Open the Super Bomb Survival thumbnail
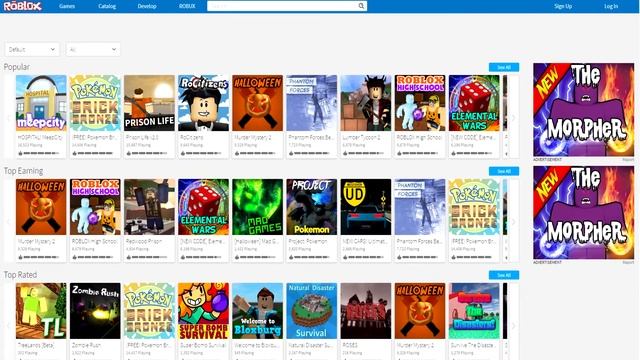 pos(203,311)
